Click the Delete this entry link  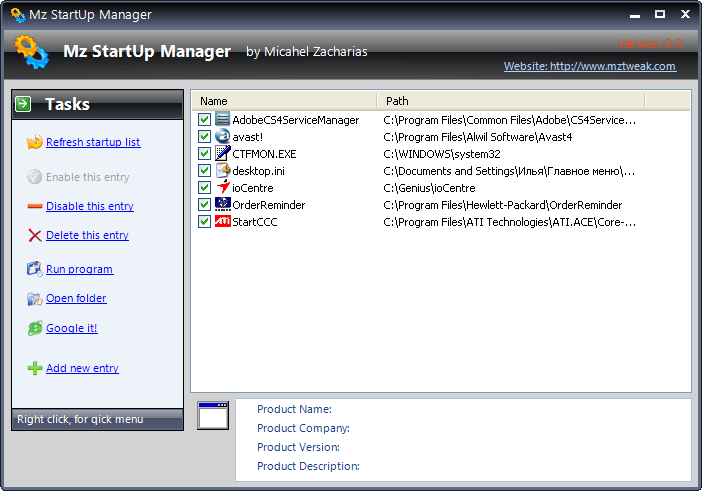point(87,235)
